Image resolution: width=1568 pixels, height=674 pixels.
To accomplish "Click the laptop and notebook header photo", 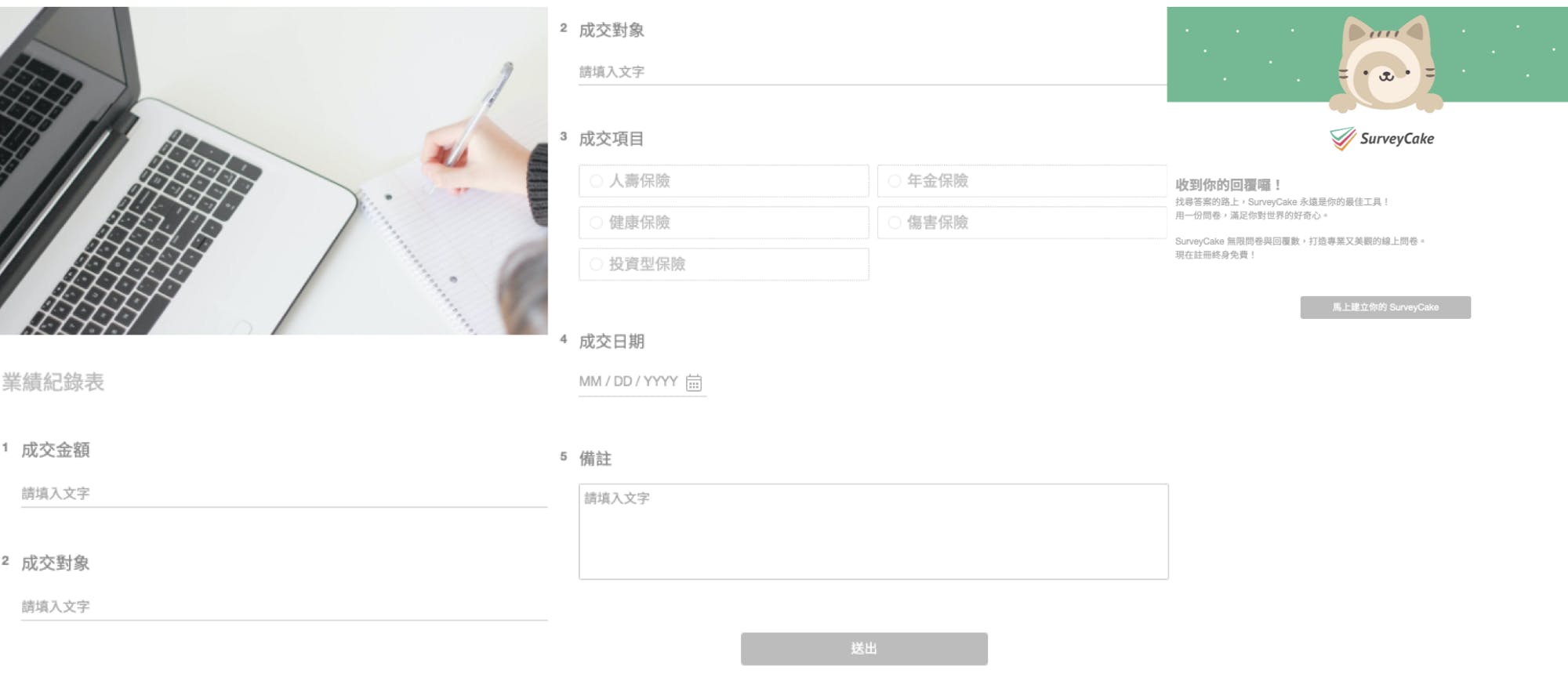I will [274, 171].
